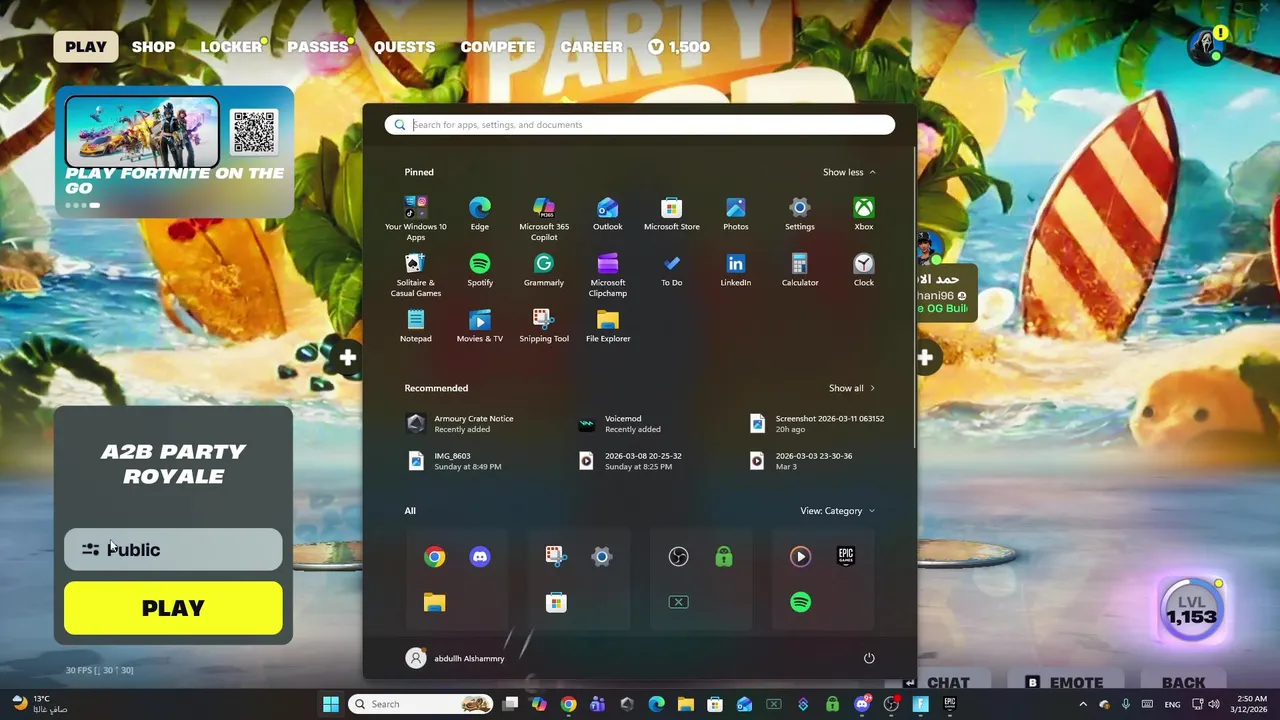1280x720 pixels.
Task: Select the Fortnite PLAY tab
Action: click(86, 47)
